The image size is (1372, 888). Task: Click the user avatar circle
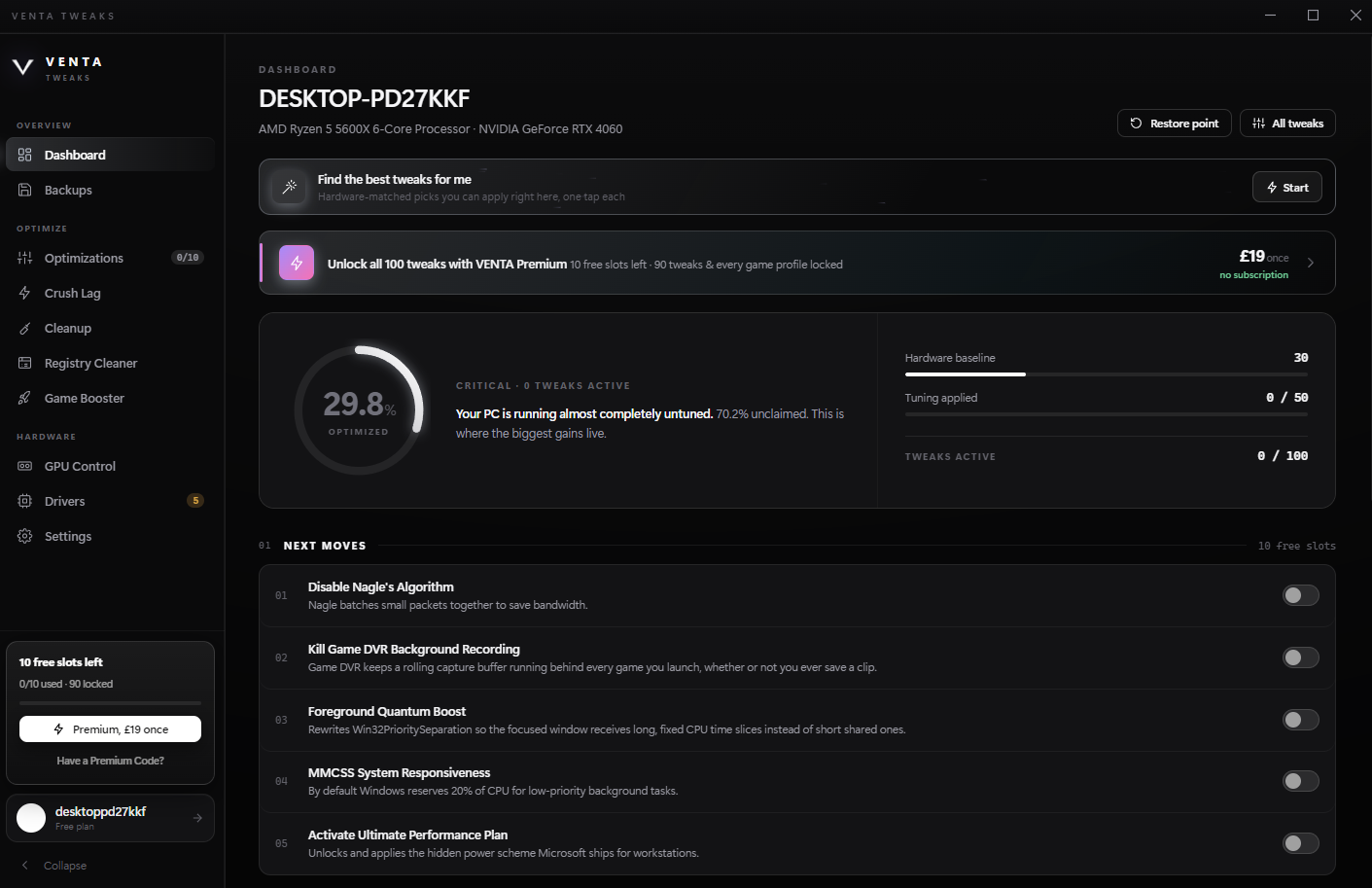(31, 818)
